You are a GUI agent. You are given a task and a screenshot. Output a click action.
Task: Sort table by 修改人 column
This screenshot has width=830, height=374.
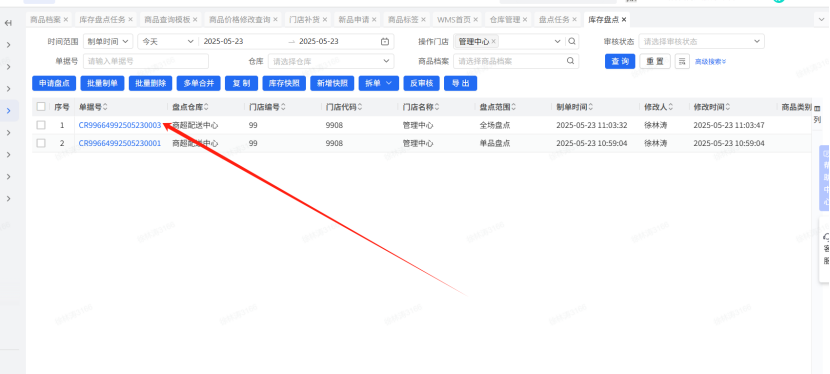(671, 107)
